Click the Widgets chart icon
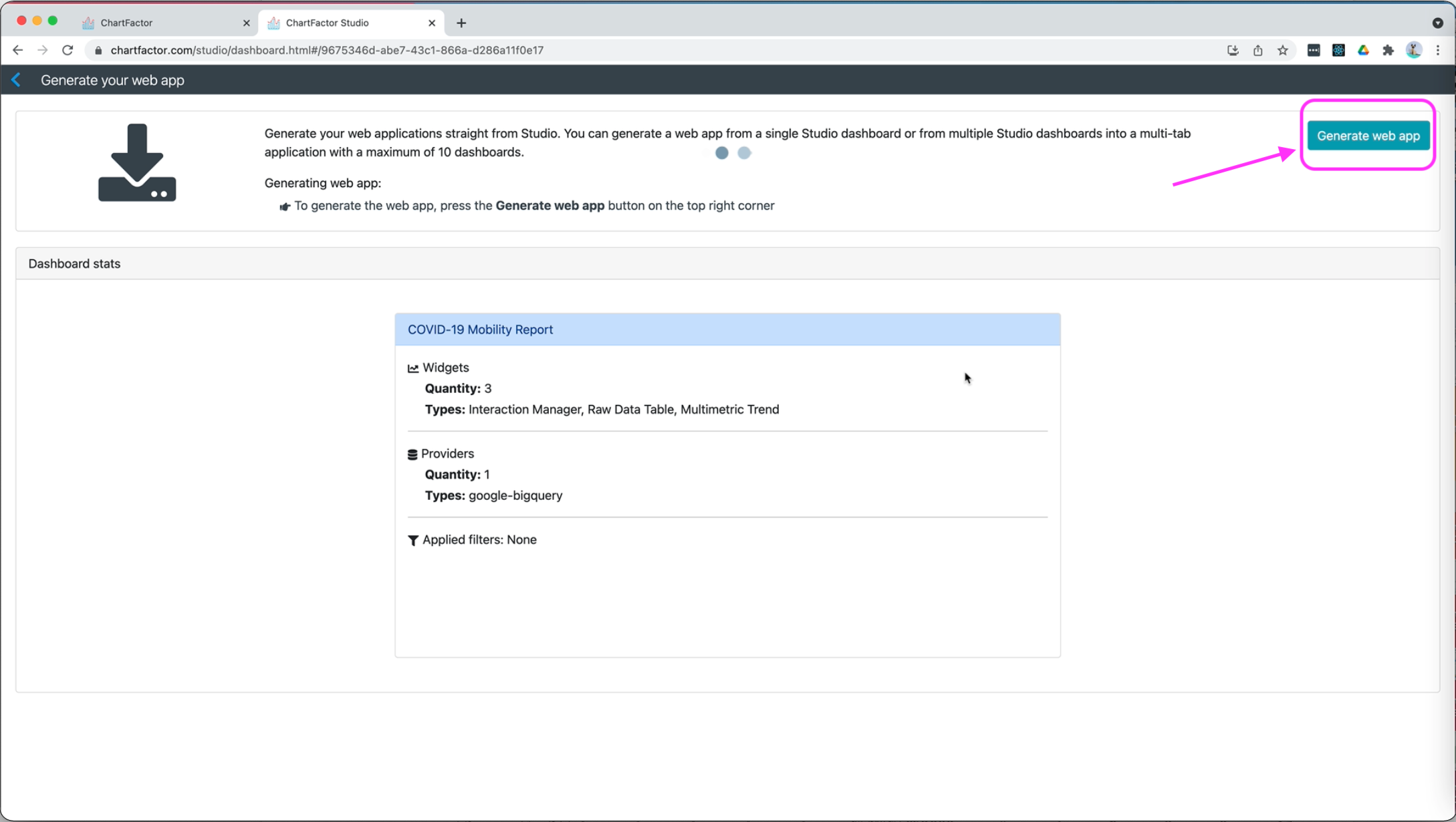Image resolution: width=1456 pixels, height=822 pixels. [413, 368]
